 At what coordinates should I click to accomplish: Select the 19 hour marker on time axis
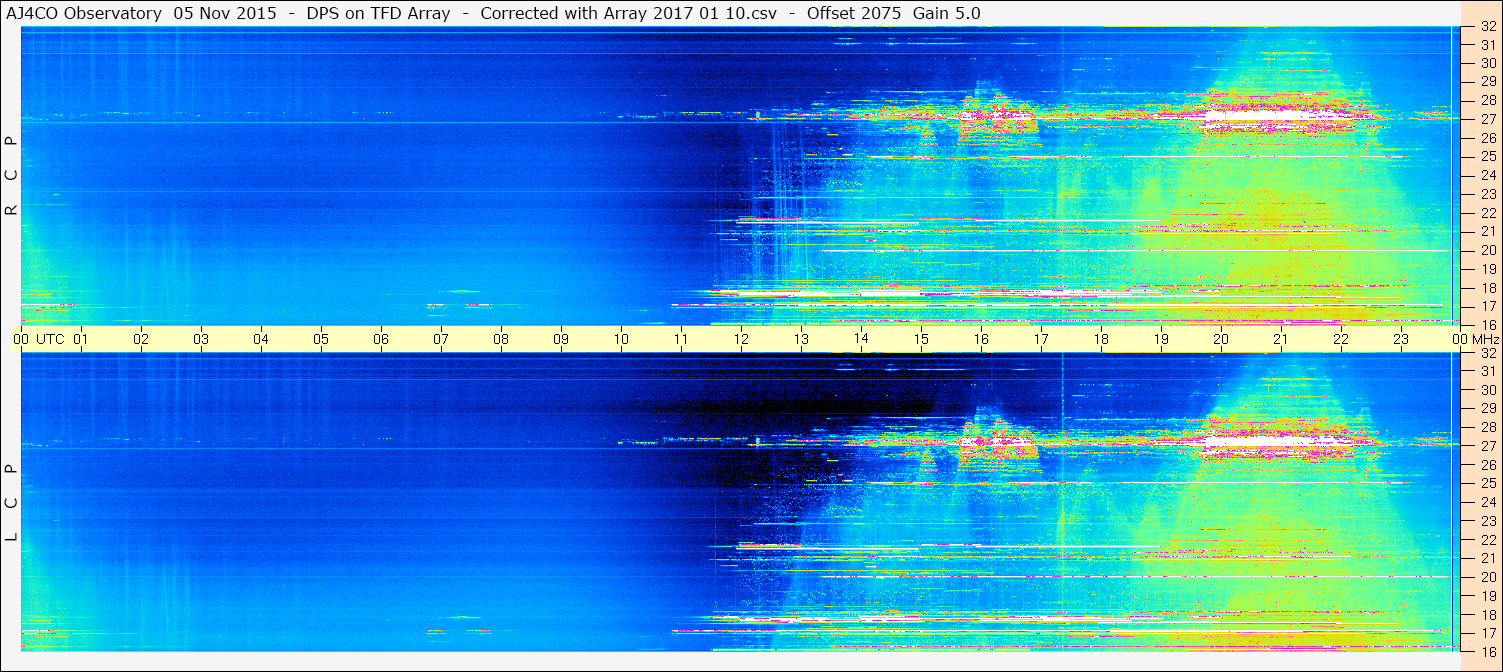point(1161,339)
